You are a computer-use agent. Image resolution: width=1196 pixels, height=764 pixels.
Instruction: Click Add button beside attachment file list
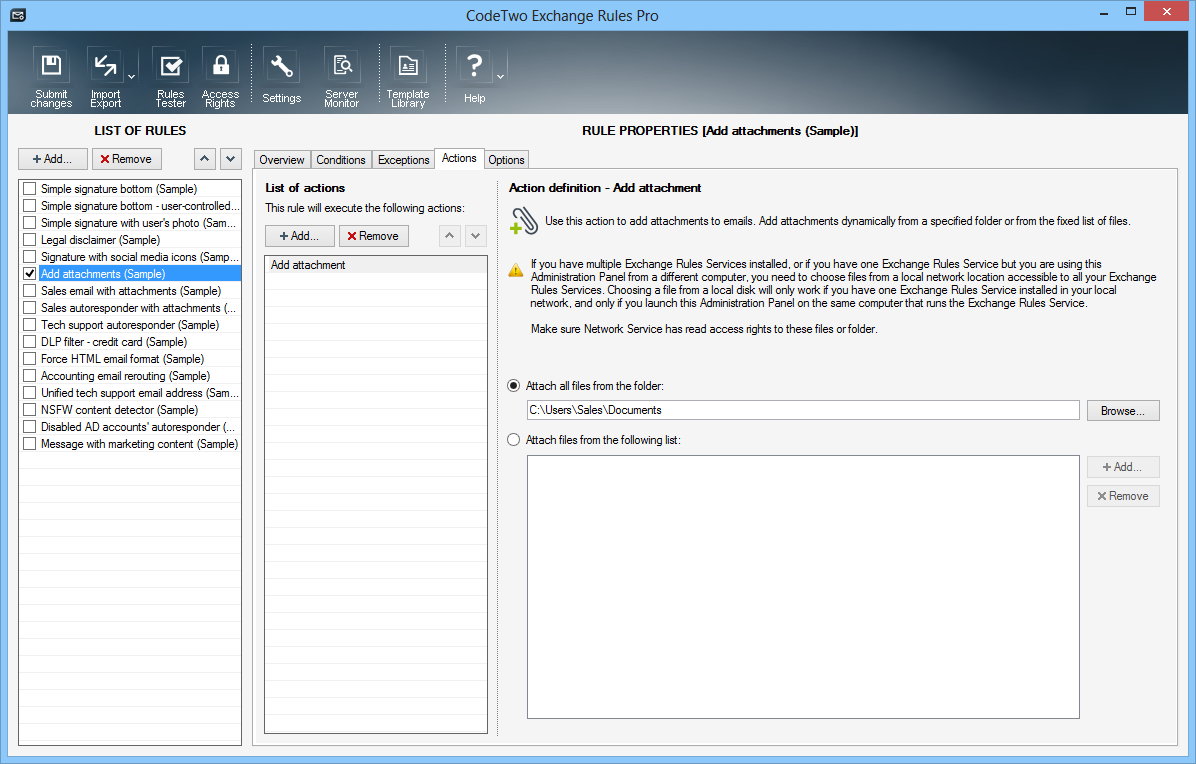coord(1123,467)
